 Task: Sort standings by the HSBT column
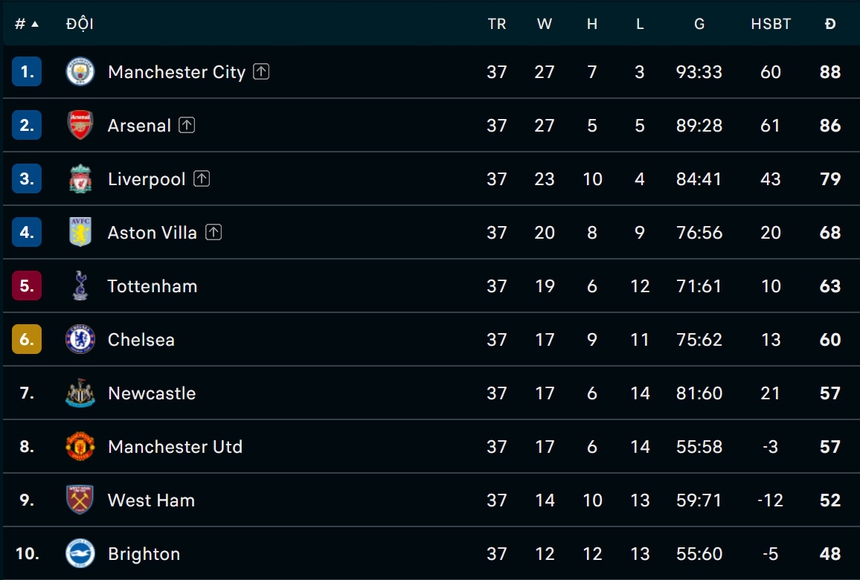[770, 24]
